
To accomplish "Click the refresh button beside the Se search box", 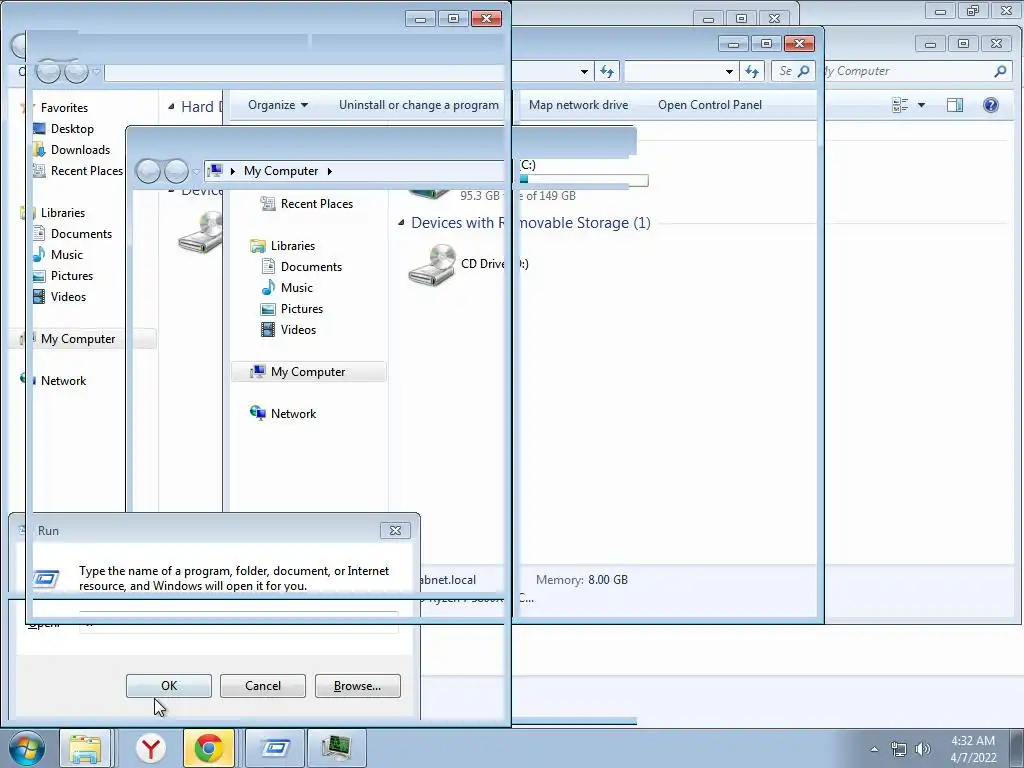I will (x=752, y=71).
